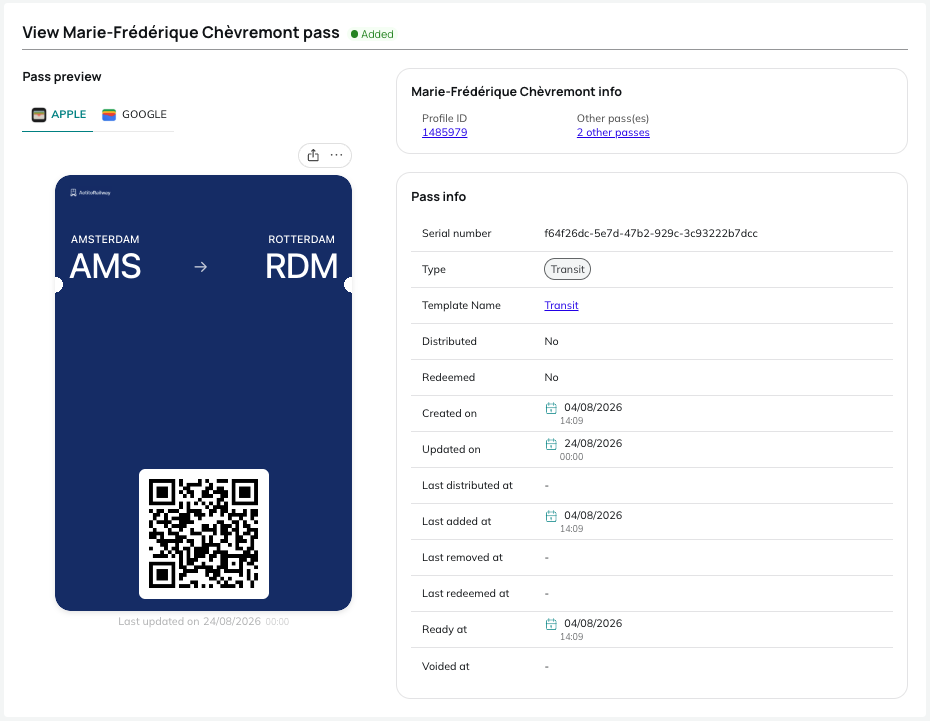Click the Voided at label
Viewport: 930px width, 721px height.
click(x=445, y=666)
